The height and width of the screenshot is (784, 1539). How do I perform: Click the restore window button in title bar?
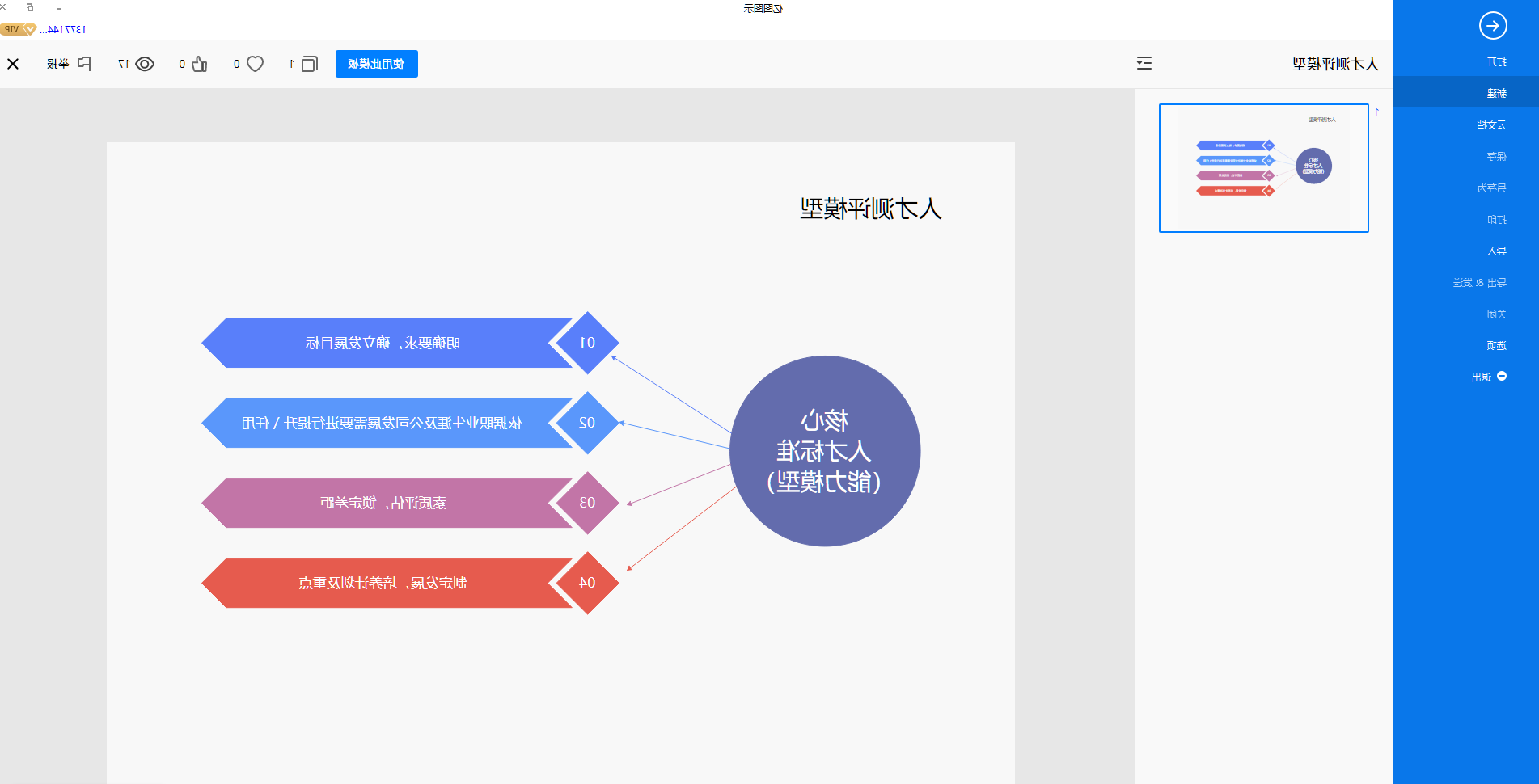pyautogui.click(x=30, y=7)
